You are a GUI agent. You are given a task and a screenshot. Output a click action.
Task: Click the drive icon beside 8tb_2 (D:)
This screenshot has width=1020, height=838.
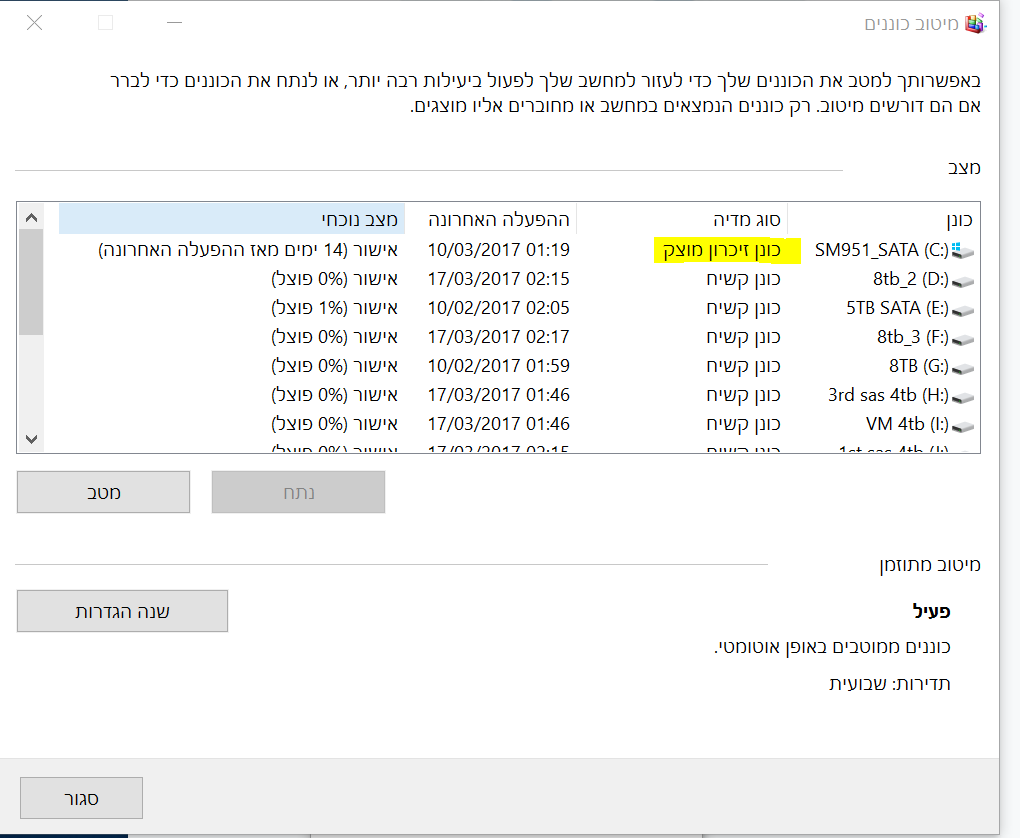[x=963, y=281]
